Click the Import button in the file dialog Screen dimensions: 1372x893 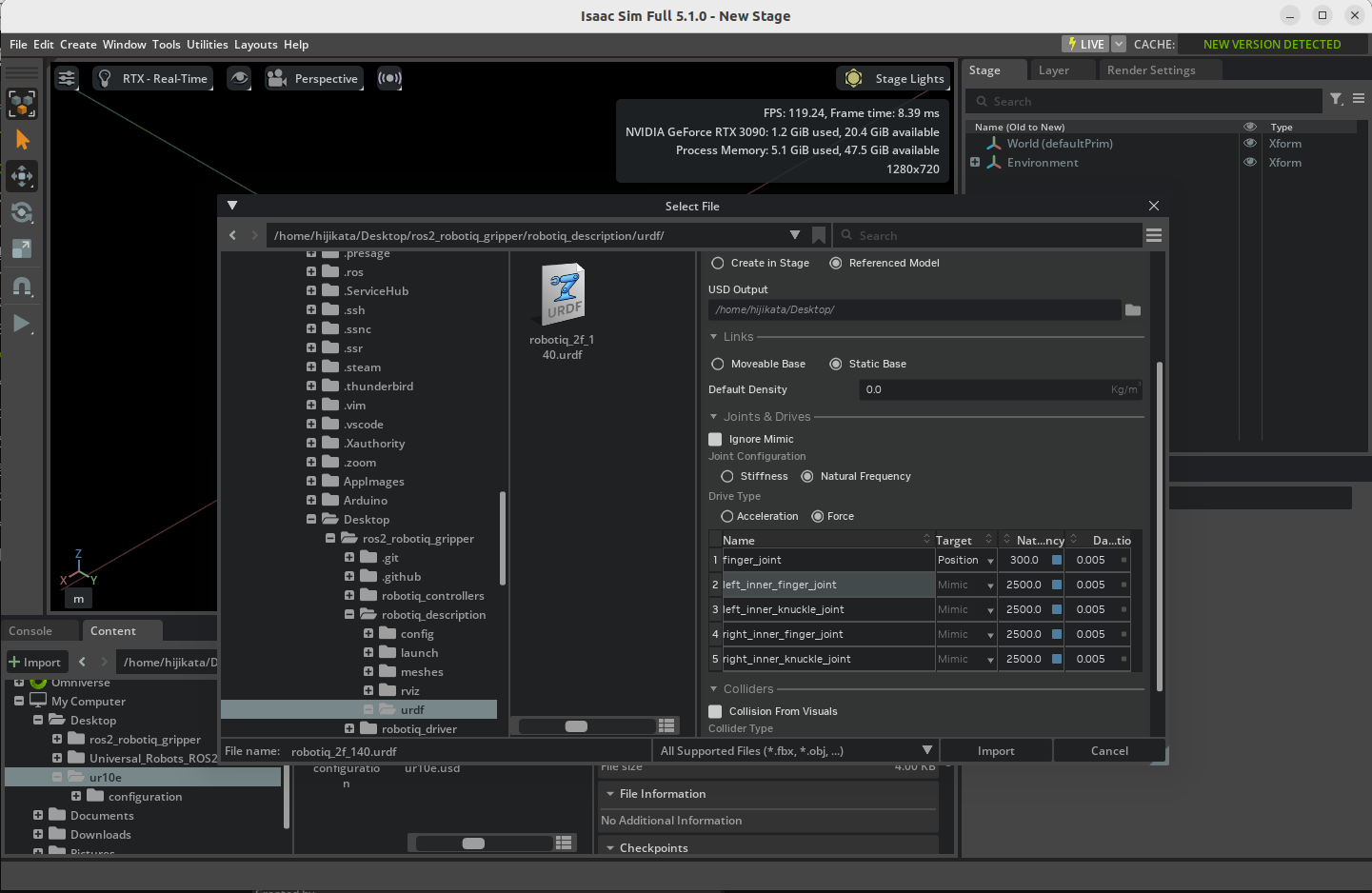(996, 750)
